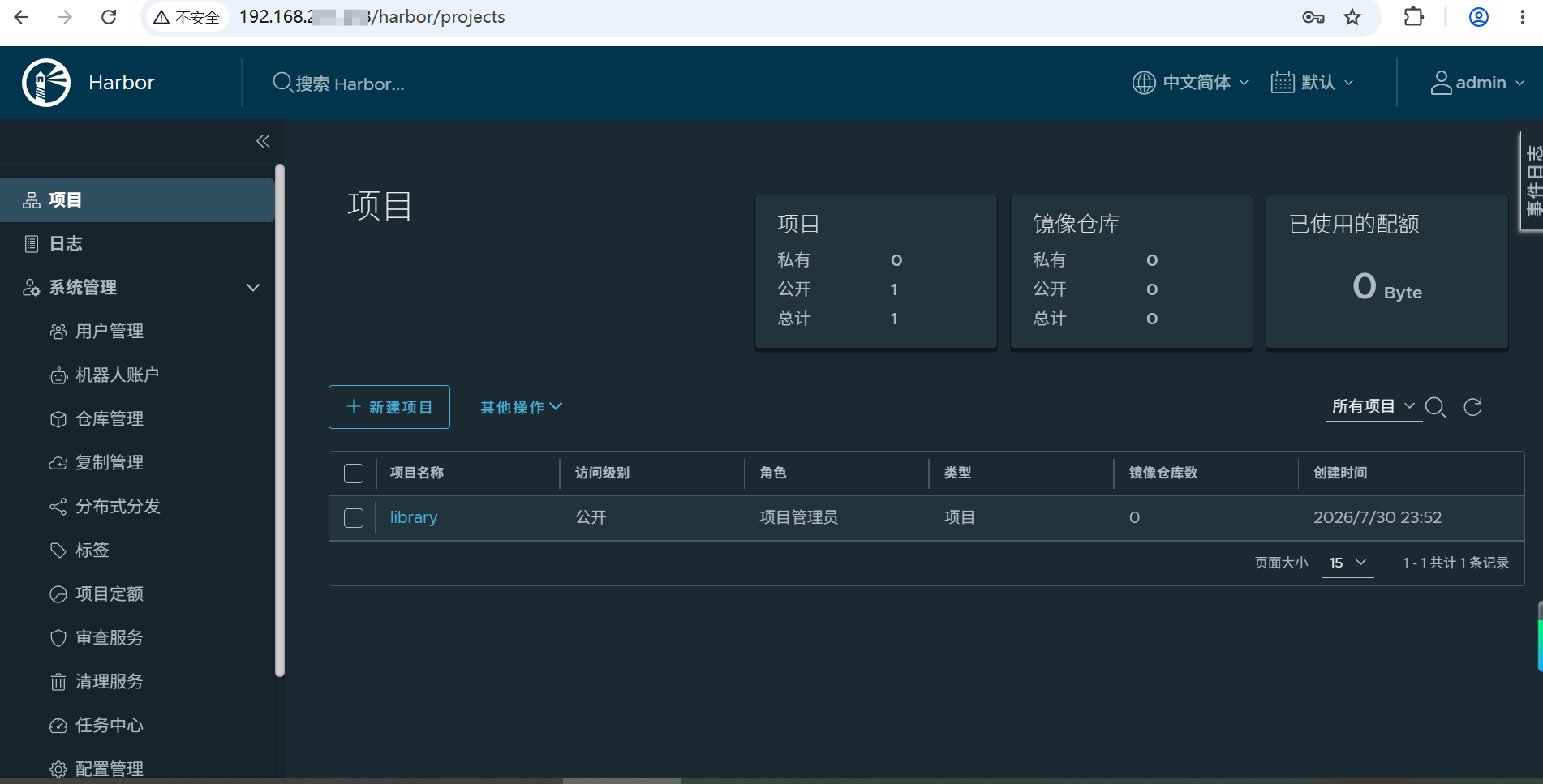The width and height of the screenshot is (1543, 784).
Task: Sort by 创建时间 column header
Action: click(1340, 473)
